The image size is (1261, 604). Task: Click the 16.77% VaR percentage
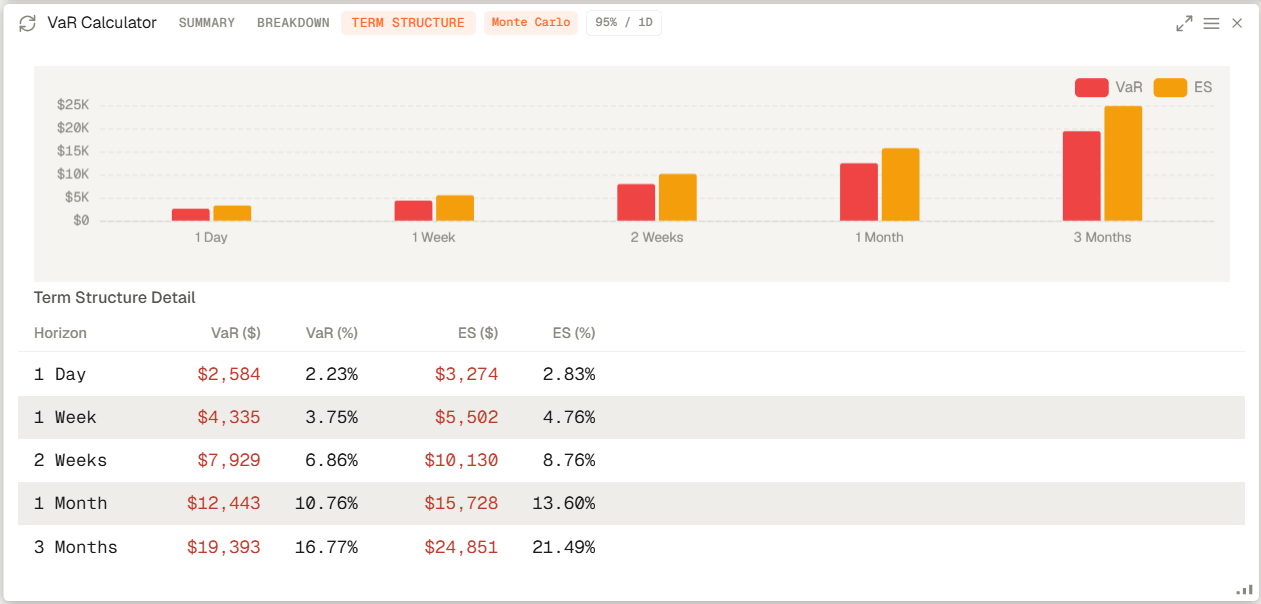tap(326, 547)
